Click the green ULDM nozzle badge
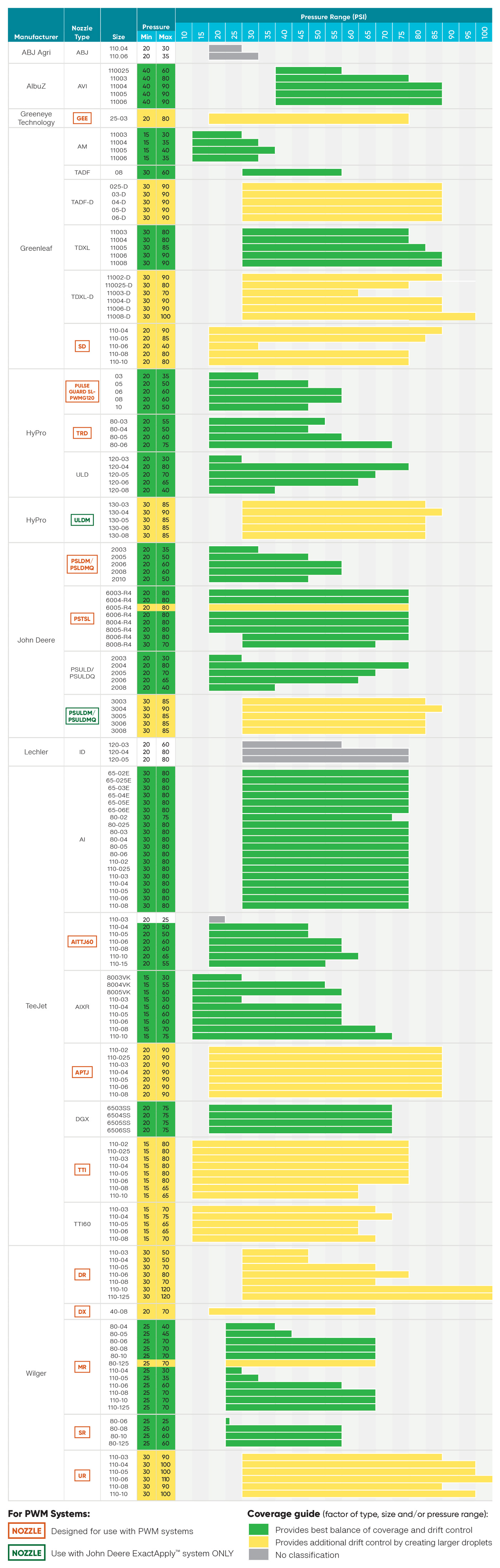 pos(82,520)
